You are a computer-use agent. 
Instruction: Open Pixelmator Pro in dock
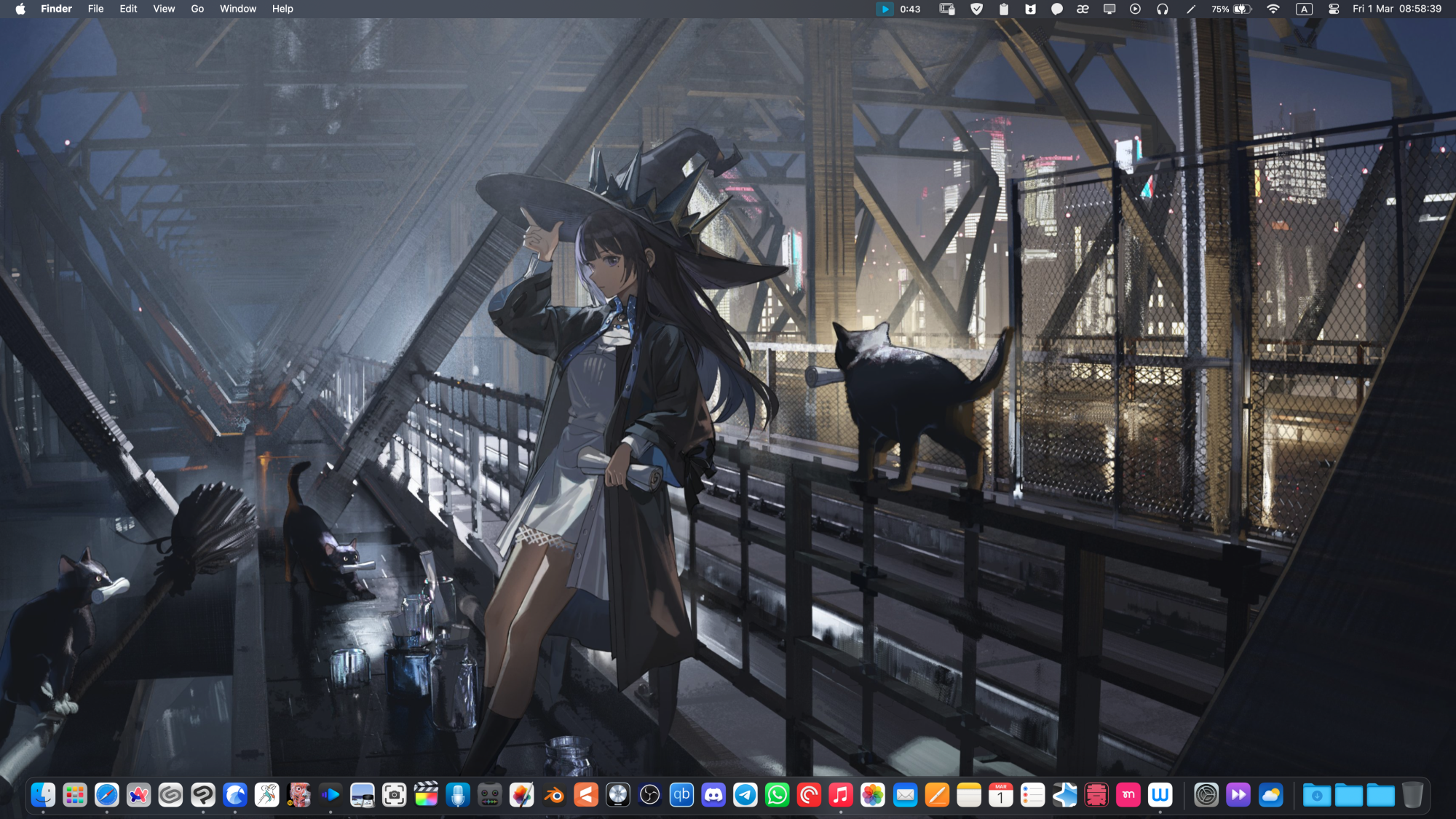(522, 795)
